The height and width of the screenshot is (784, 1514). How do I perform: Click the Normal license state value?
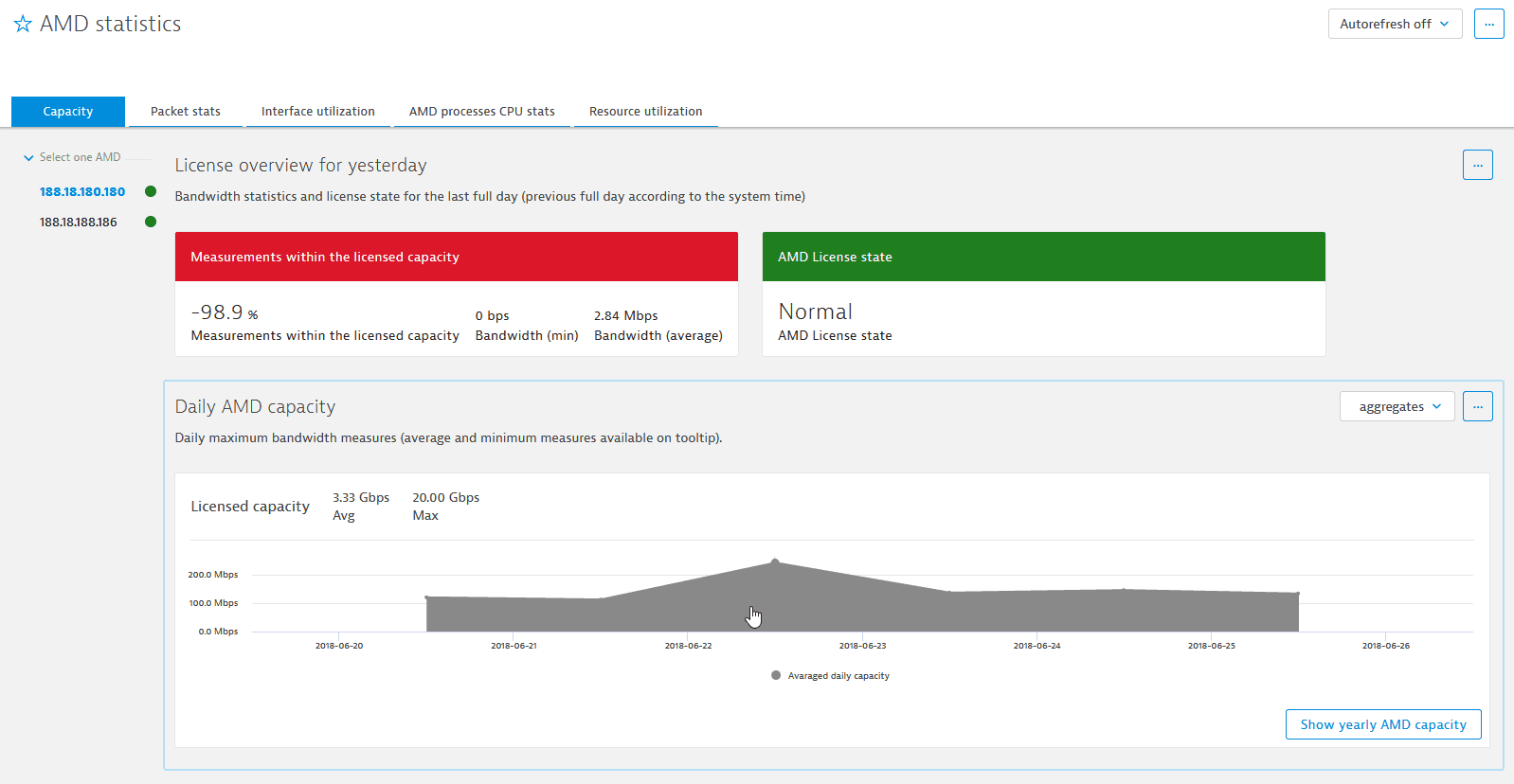tap(816, 312)
